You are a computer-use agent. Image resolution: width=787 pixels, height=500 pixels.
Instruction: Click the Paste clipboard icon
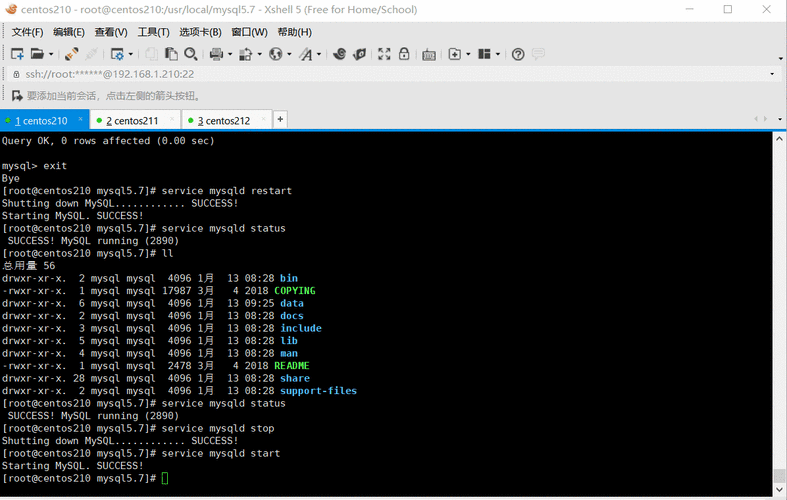171,54
